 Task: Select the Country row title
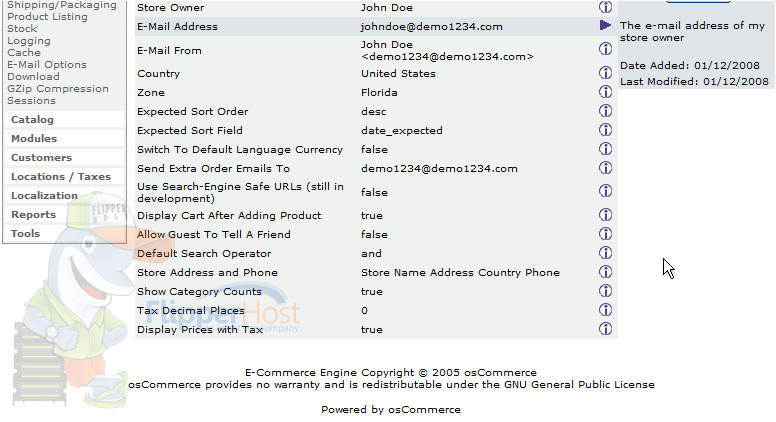point(158,74)
